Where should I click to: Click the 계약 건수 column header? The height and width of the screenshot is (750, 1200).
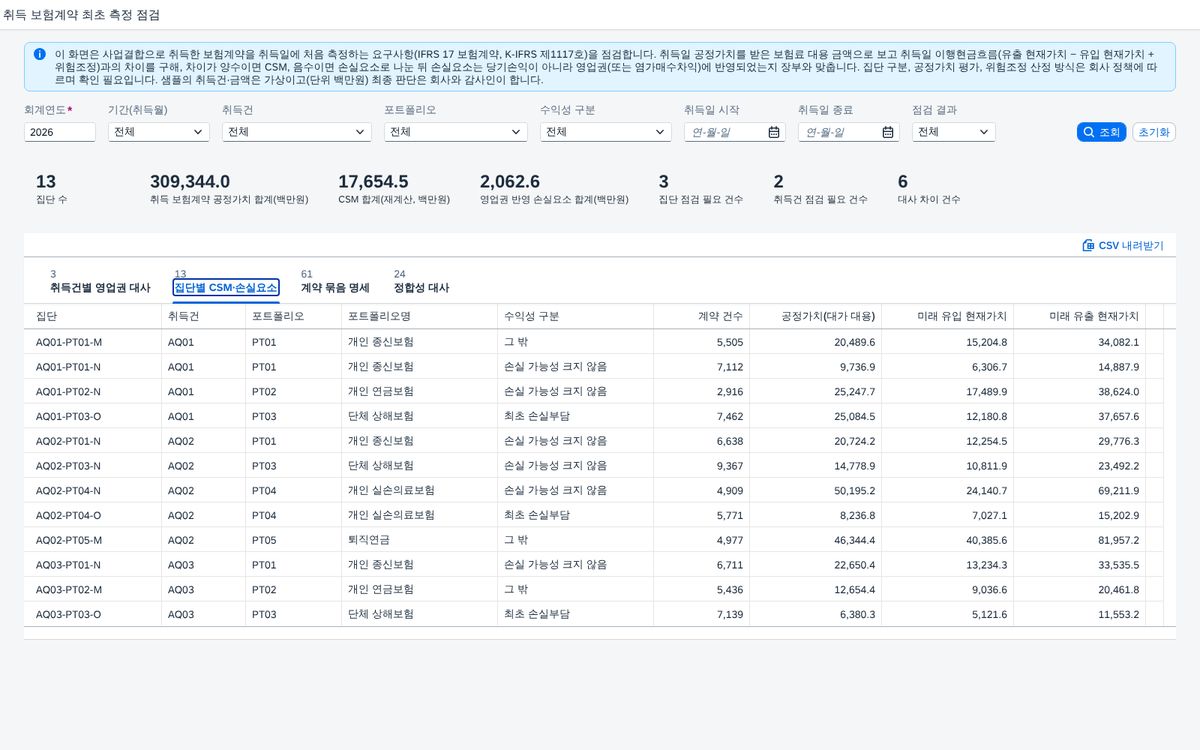pyautogui.click(x=701, y=316)
